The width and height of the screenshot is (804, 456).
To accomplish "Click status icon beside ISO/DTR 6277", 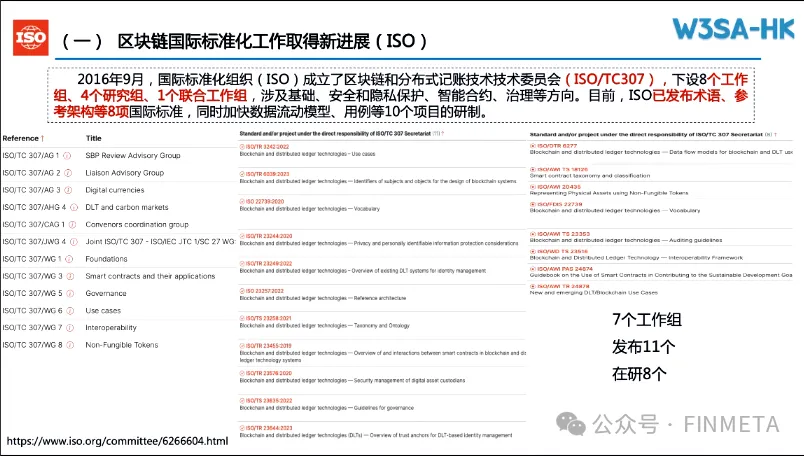I will click(531, 146).
